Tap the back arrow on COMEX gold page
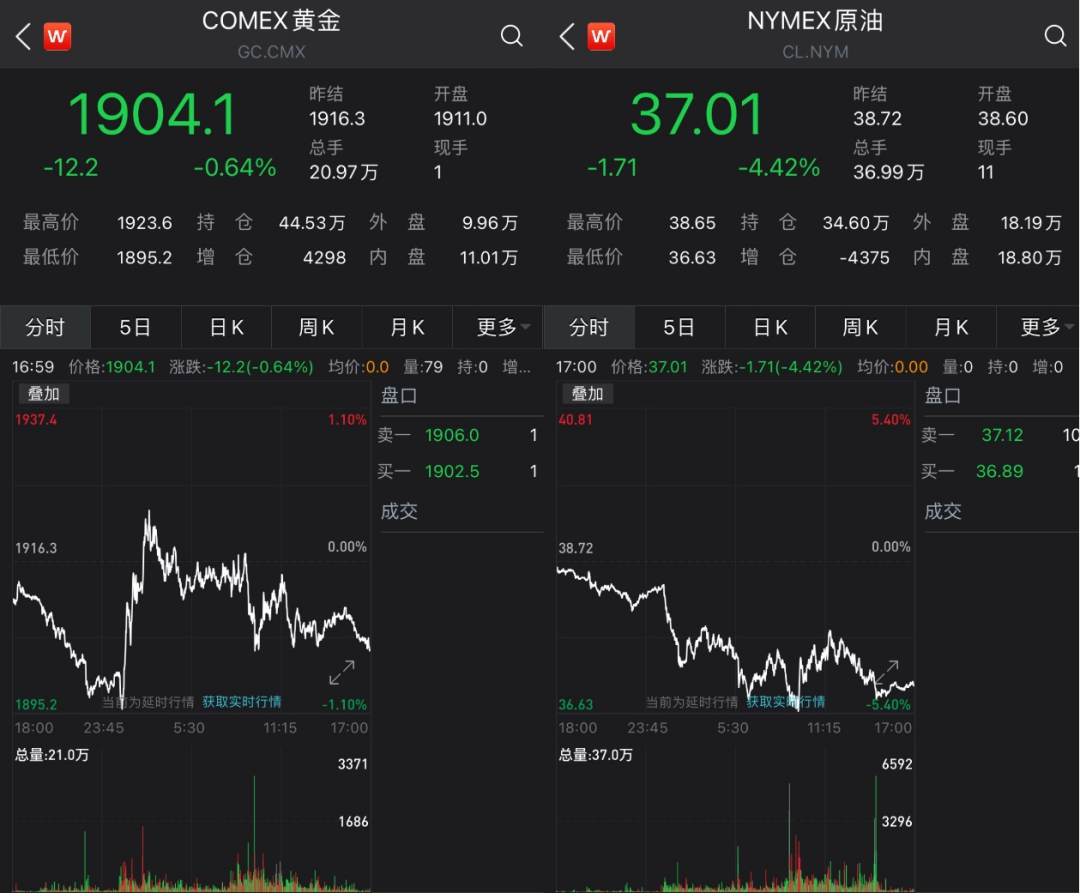Screen dimensions: 1080x893 click(x=20, y=35)
